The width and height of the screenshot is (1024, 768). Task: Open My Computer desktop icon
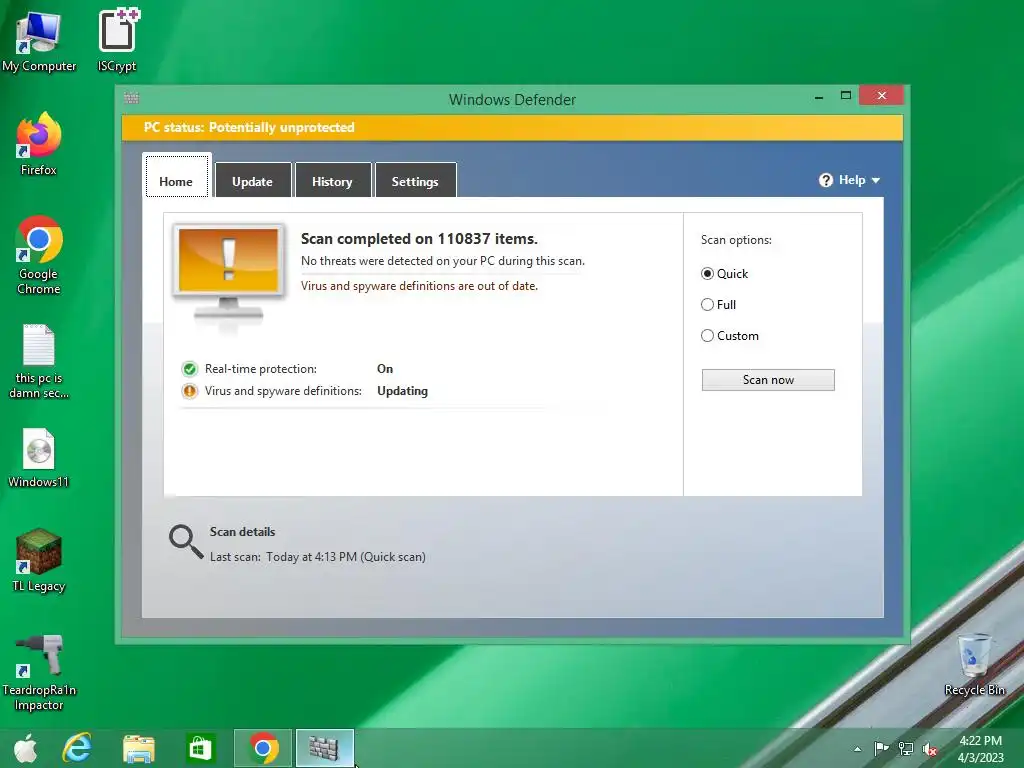39,39
